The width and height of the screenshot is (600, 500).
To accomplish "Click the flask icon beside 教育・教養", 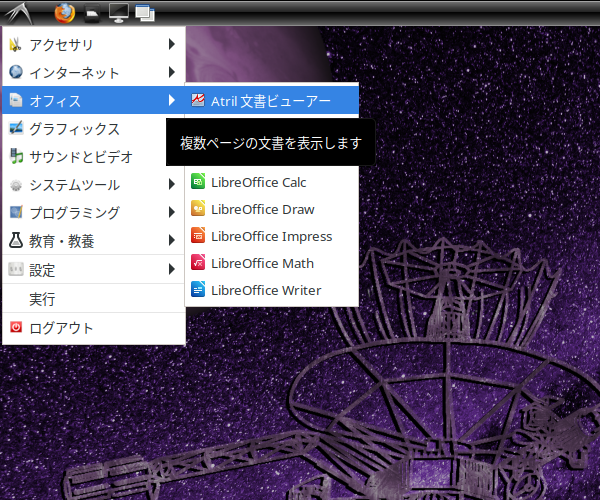I will point(16,240).
